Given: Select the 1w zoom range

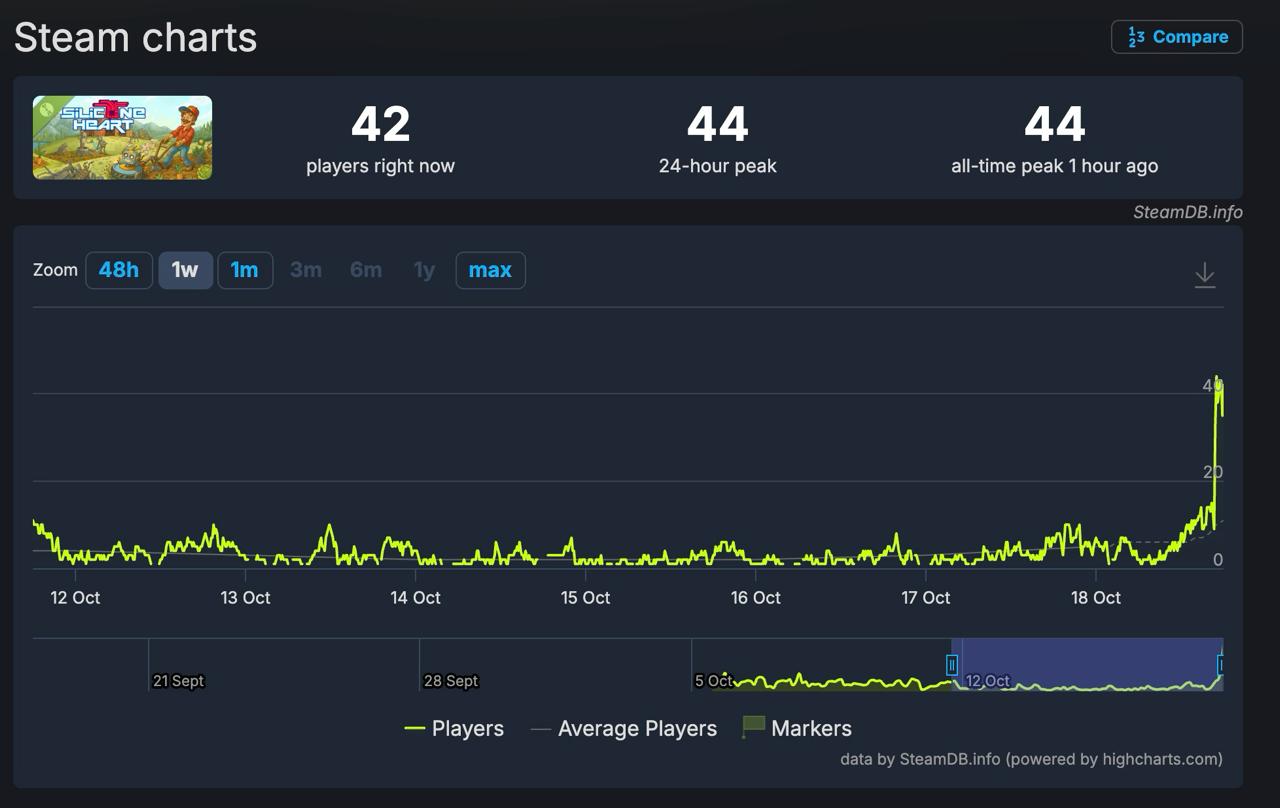Looking at the screenshot, I should (x=185, y=270).
